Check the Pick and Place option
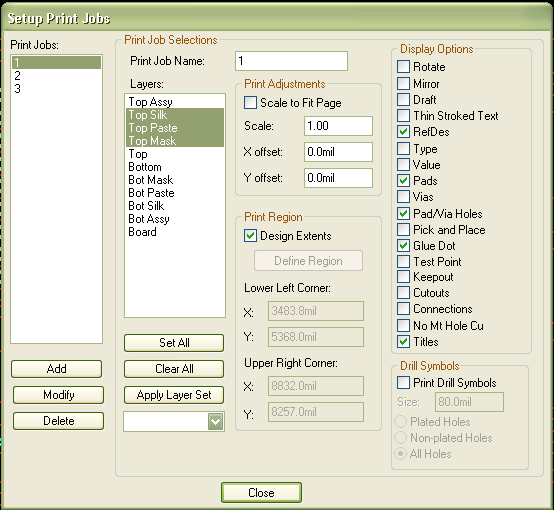The image size is (554, 510). [403, 230]
